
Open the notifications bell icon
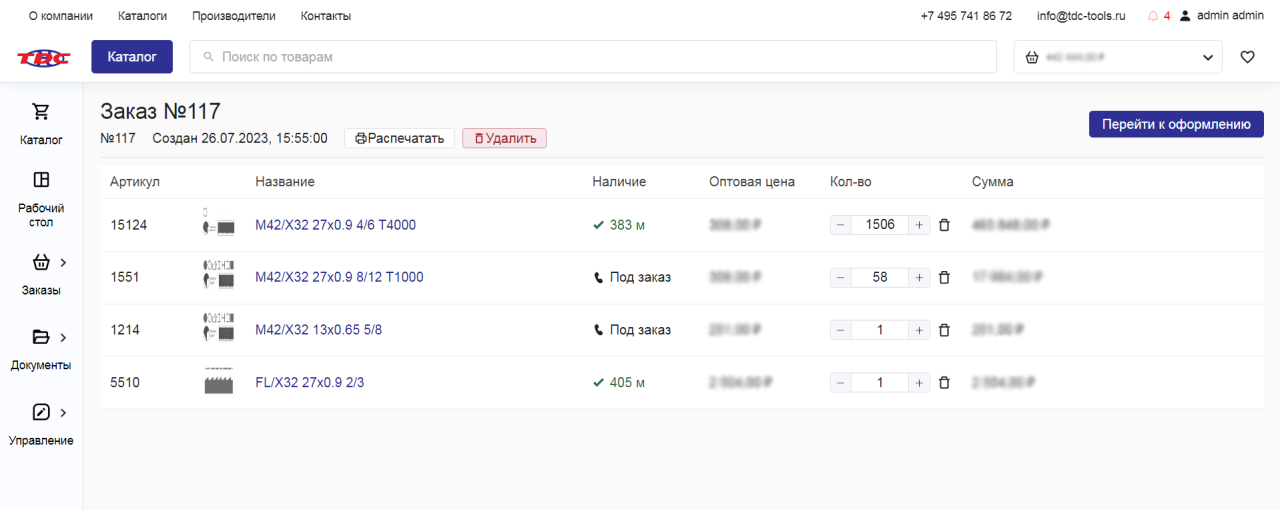[x=1153, y=16]
